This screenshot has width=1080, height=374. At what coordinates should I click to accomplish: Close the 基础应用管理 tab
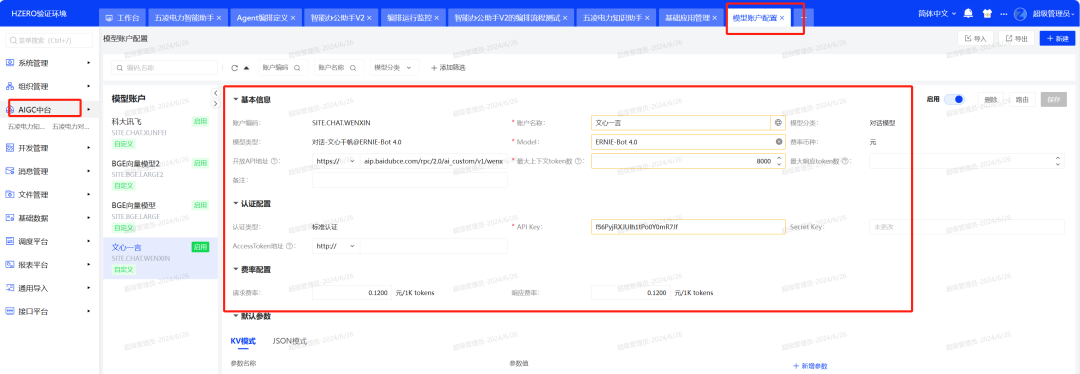714,18
